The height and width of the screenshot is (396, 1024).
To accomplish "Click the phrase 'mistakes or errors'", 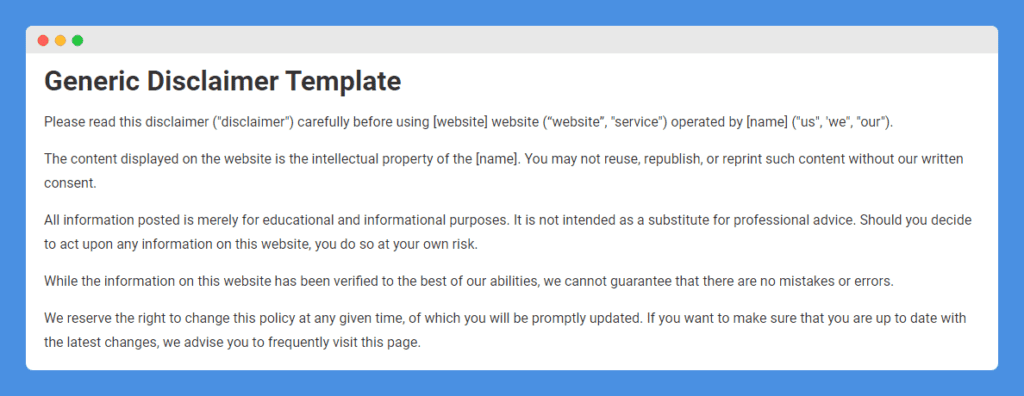I will (846, 282).
